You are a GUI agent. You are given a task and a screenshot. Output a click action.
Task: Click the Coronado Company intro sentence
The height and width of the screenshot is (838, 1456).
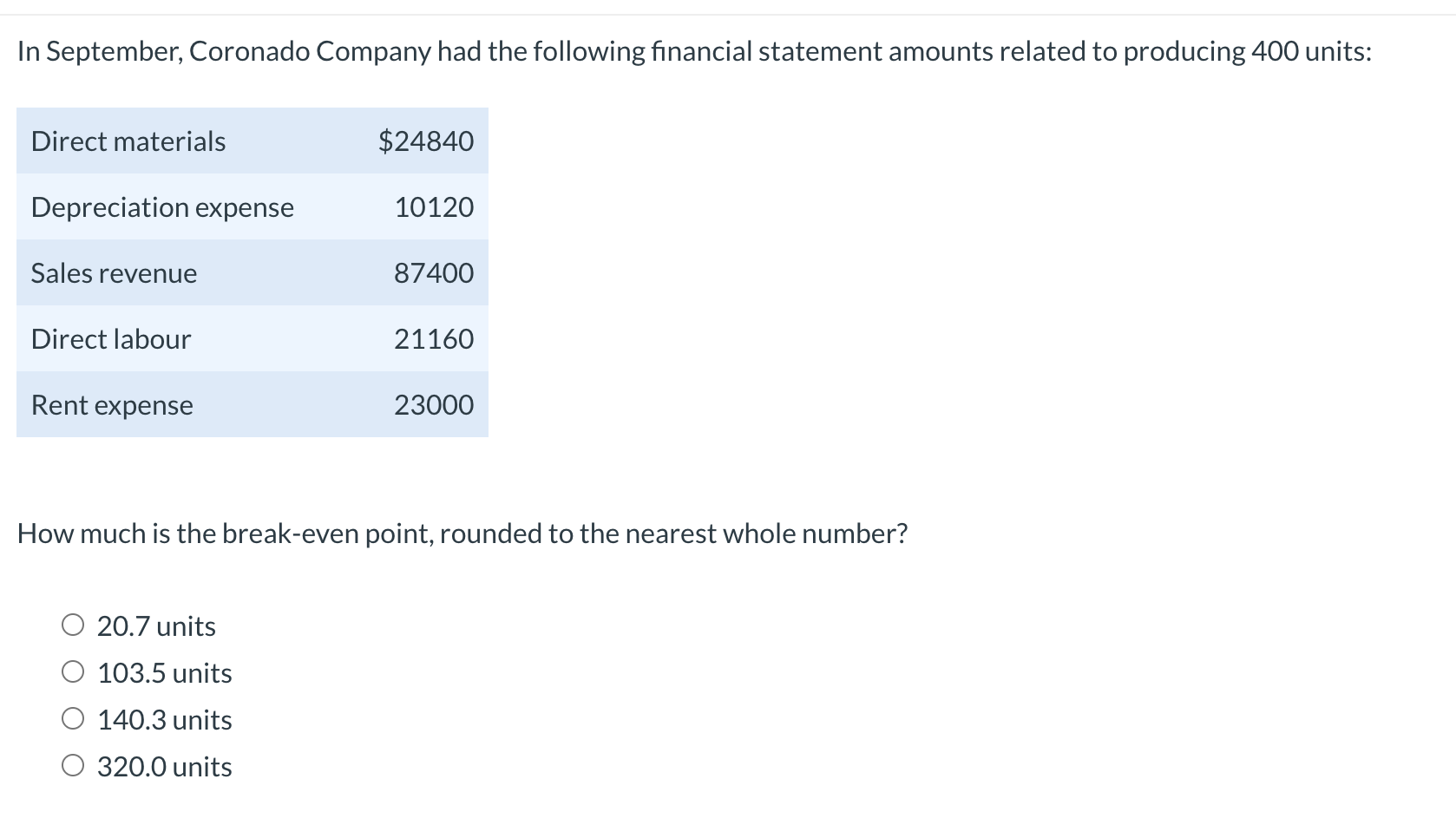click(x=695, y=51)
